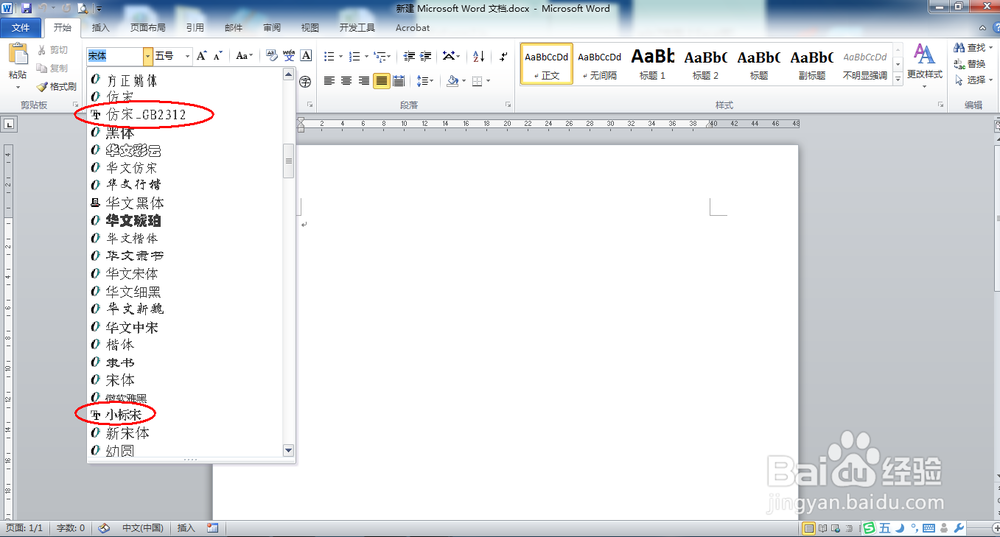Apply the 无间隔 no spacing style
The image size is (1000, 537).
(599, 63)
